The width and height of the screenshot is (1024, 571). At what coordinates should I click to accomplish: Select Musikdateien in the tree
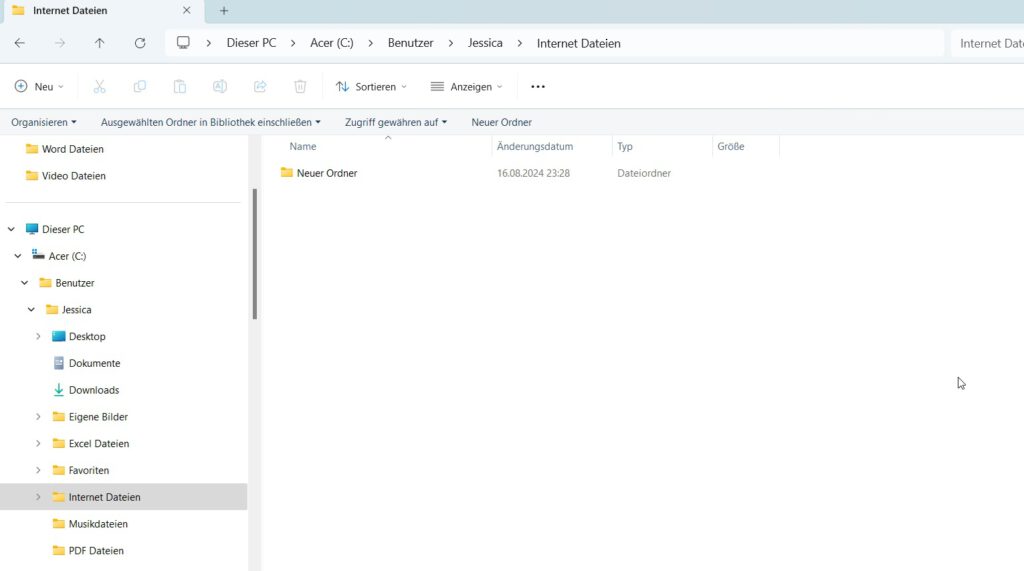click(98, 524)
